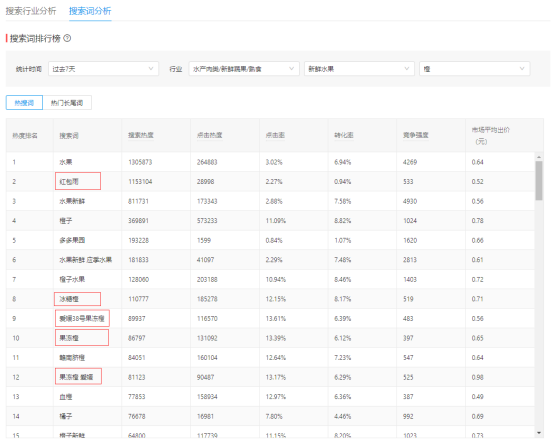
Task: Click the competition value 2813
Action: click(410, 260)
